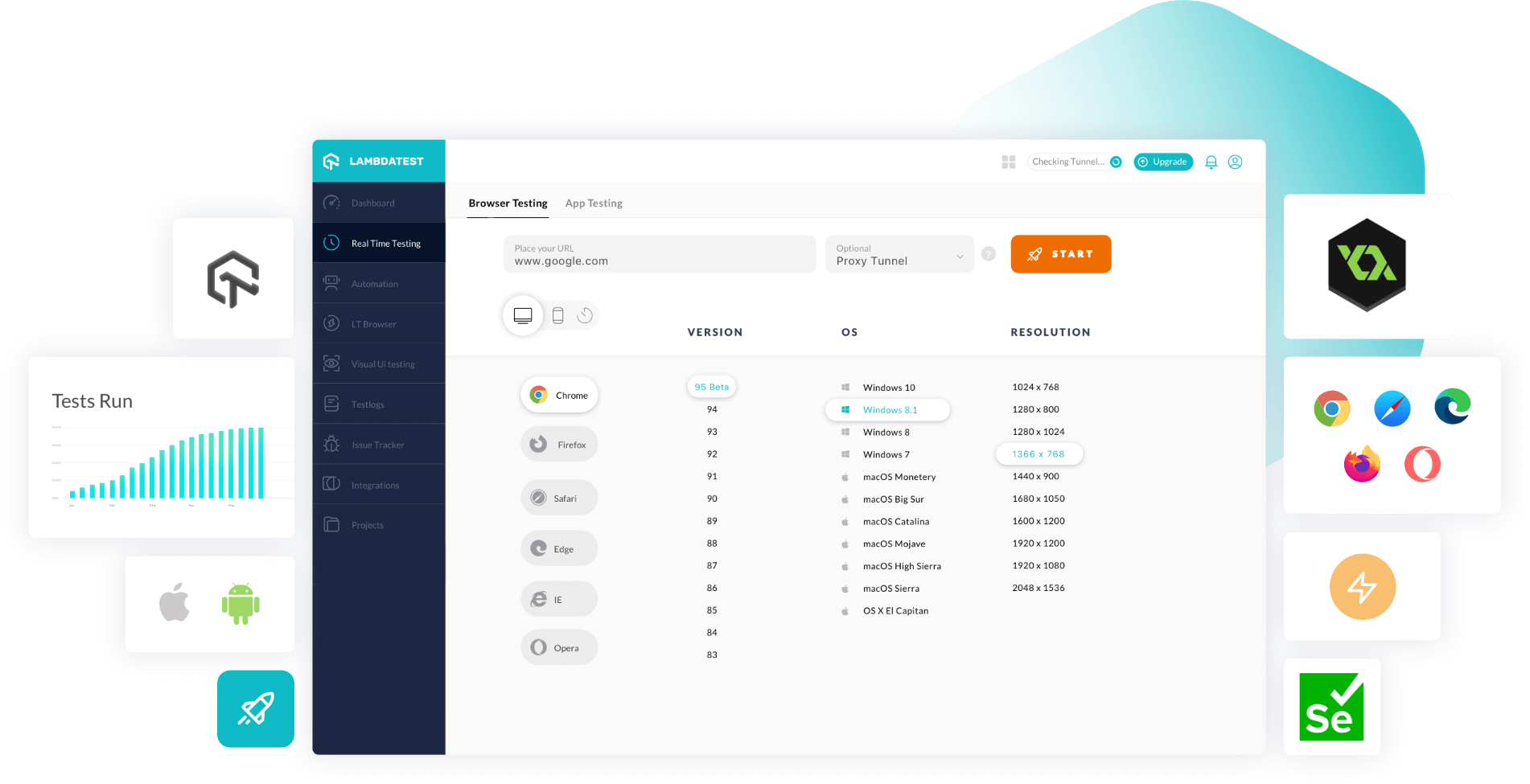
Task: Select resolution 1440 x 900
Action: tap(1035, 476)
